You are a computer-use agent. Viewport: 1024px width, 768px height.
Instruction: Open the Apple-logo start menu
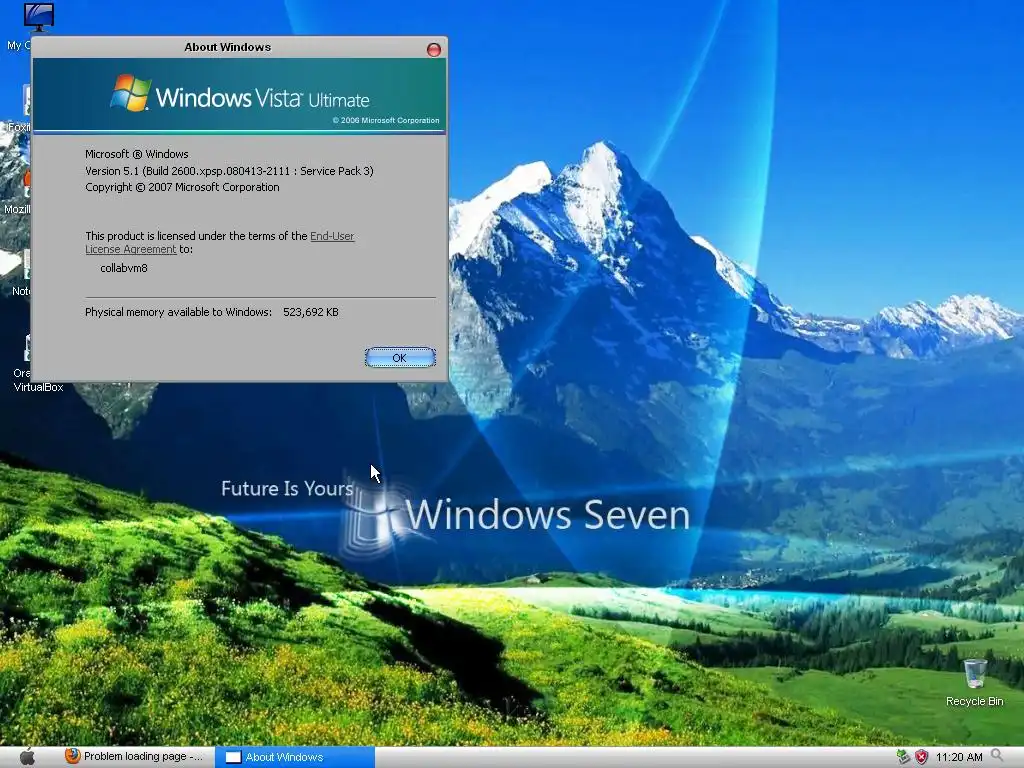pyautogui.click(x=27, y=757)
